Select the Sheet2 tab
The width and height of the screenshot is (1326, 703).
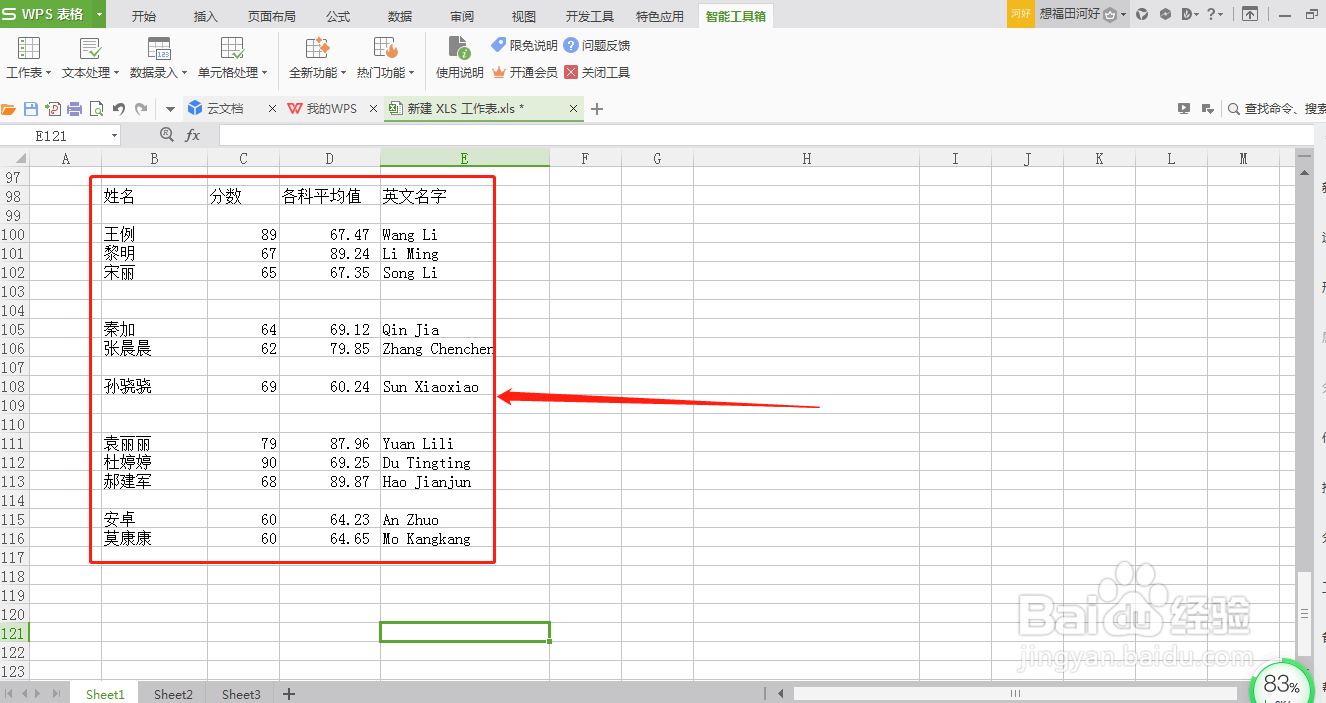[173, 694]
